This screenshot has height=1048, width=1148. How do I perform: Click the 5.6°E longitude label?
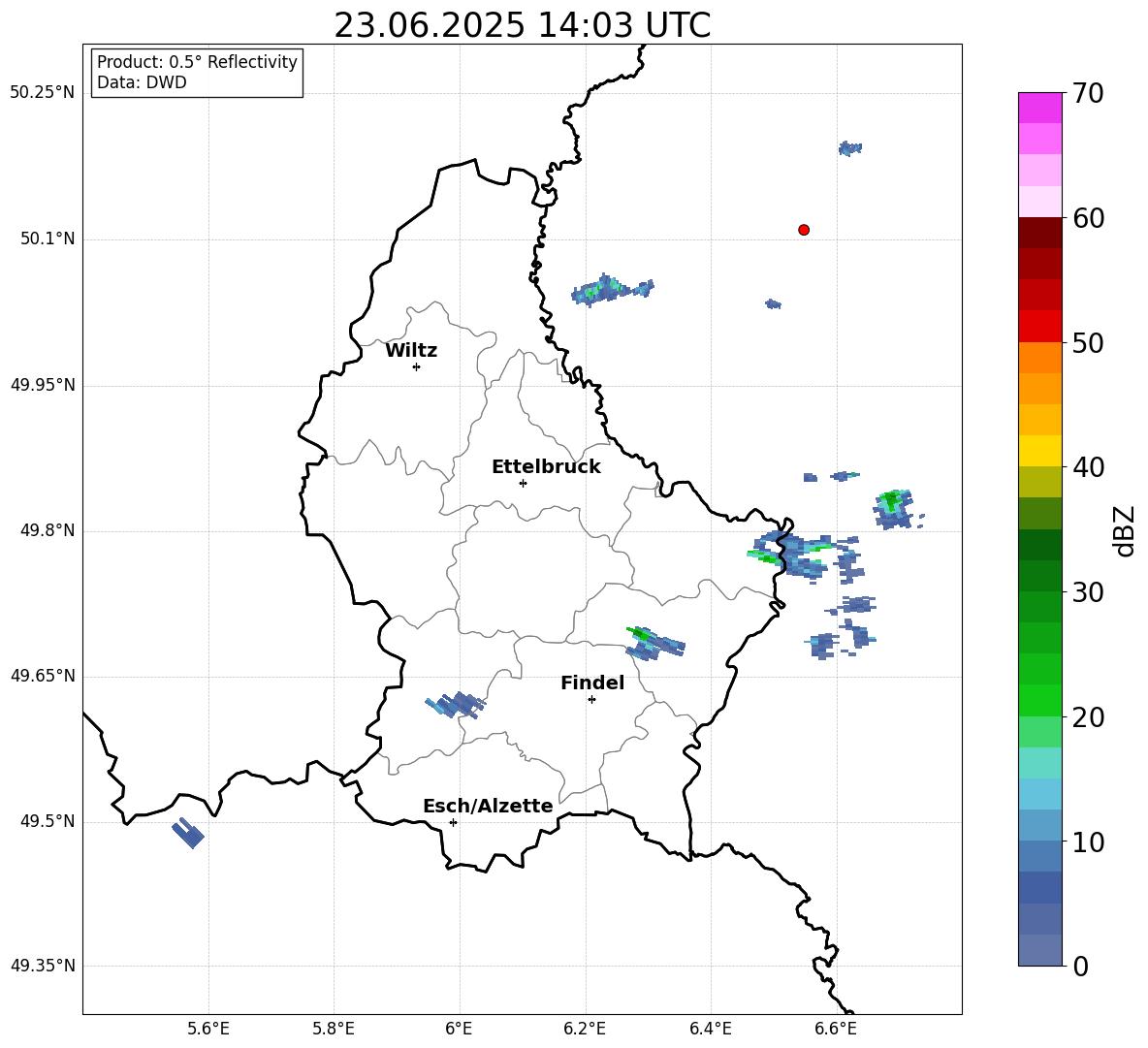(208, 1029)
